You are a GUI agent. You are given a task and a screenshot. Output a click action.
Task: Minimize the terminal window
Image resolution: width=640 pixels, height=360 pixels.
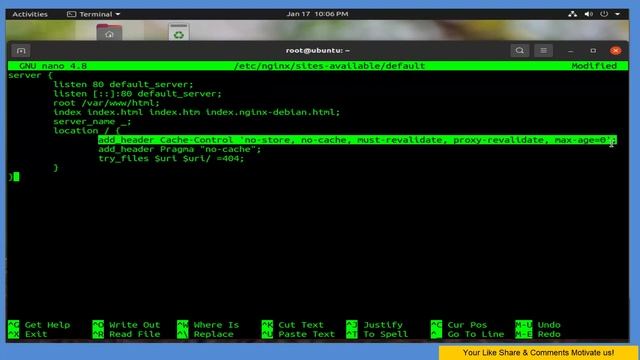(571, 51)
